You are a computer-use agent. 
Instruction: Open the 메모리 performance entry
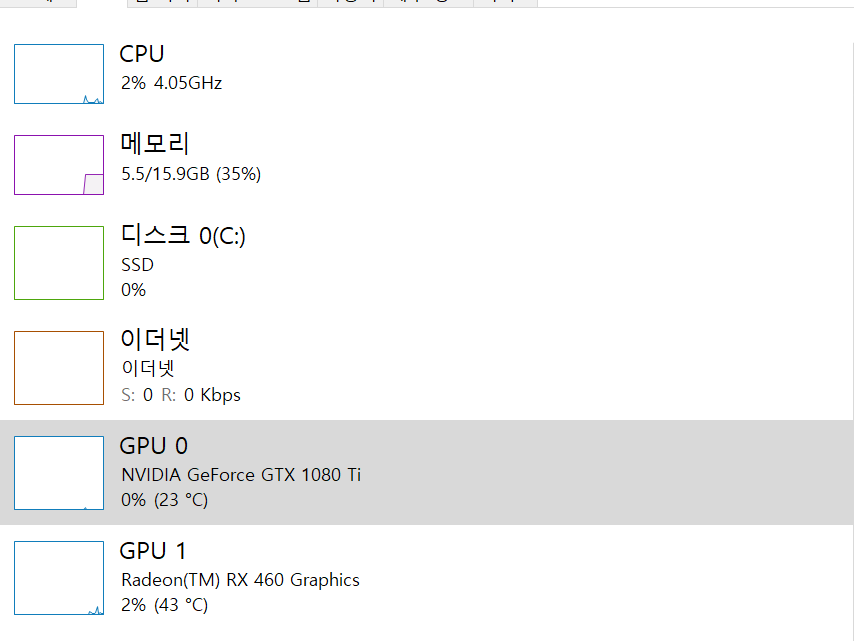coord(155,144)
